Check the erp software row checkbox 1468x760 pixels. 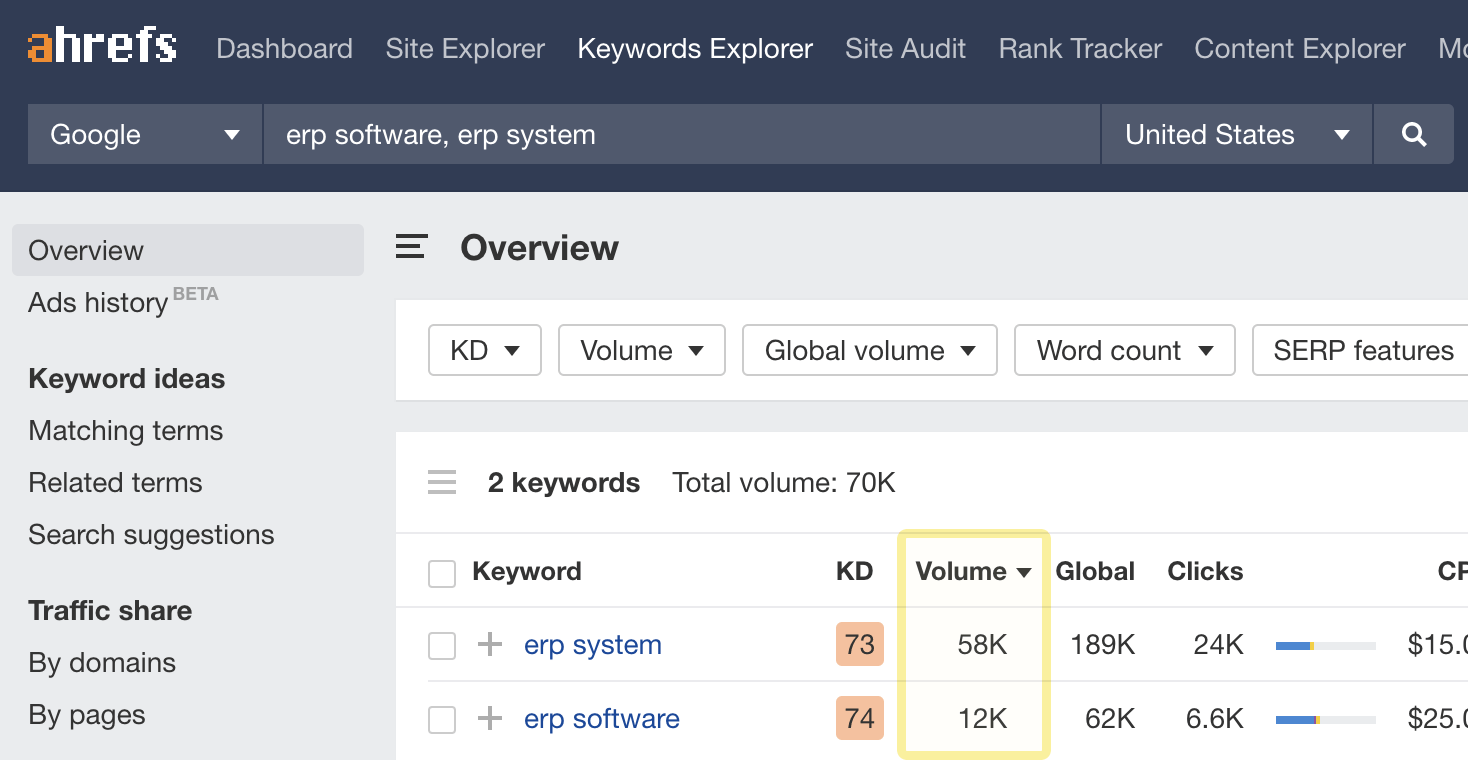point(442,720)
